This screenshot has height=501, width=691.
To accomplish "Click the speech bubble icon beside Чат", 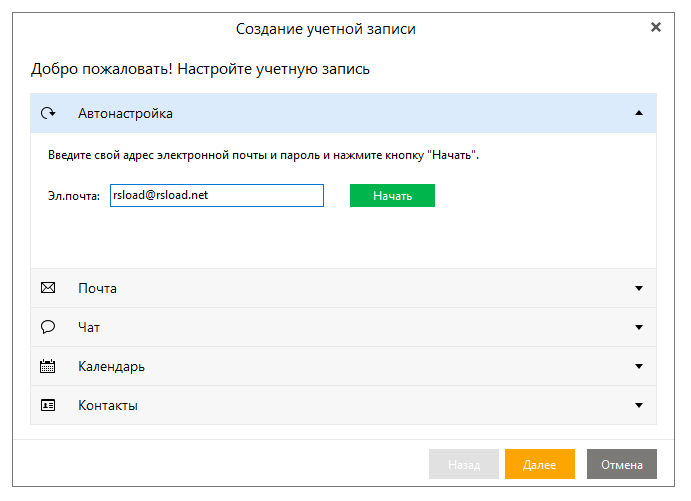I will (x=47, y=327).
